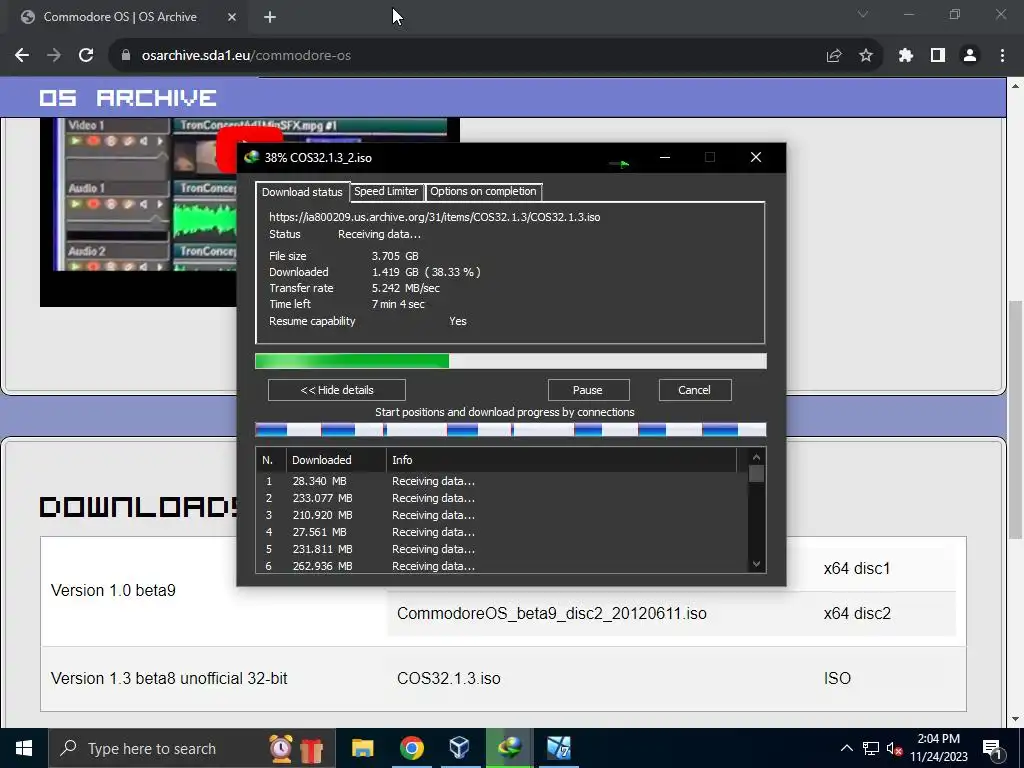The height and width of the screenshot is (768, 1024).
Task: Click the network icon in system tray
Action: pos(871,748)
